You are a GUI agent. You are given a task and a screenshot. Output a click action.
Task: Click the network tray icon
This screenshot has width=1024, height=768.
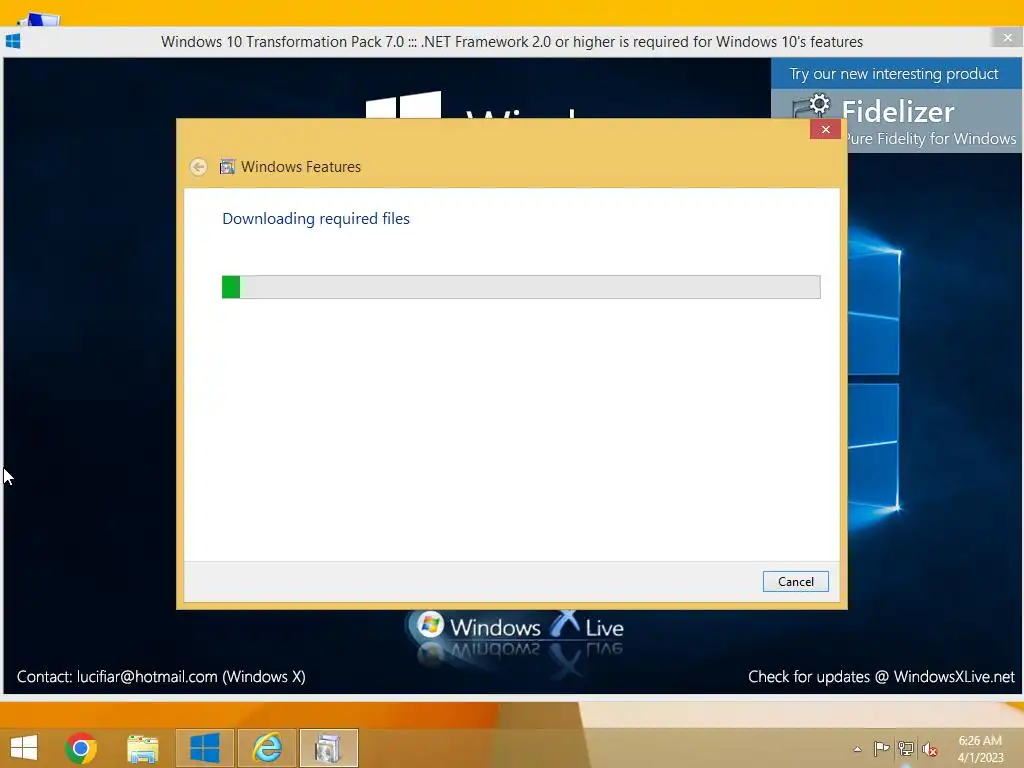click(x=906, y=748)
